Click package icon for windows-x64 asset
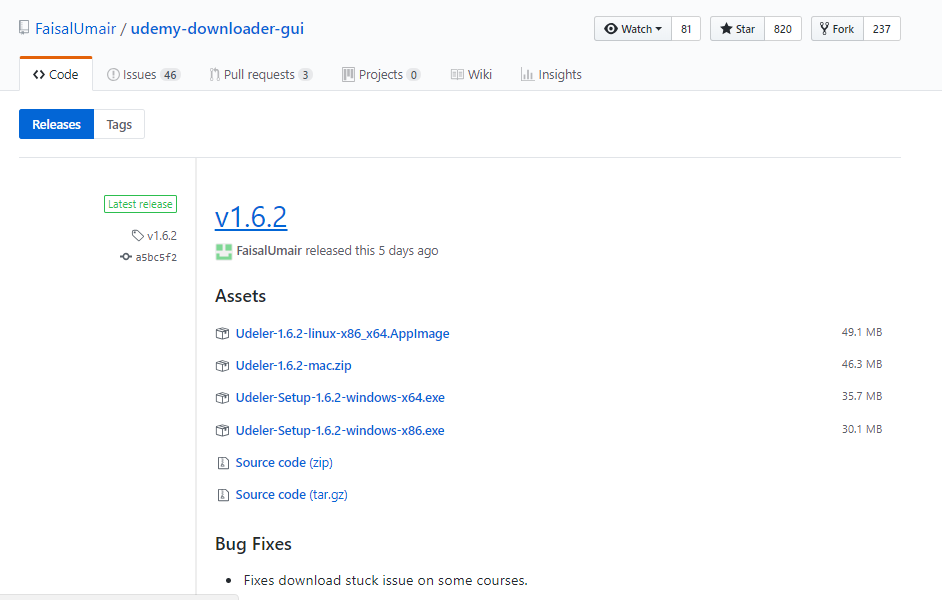This screenshot has width=942, height=600. [x=222, y=398]
